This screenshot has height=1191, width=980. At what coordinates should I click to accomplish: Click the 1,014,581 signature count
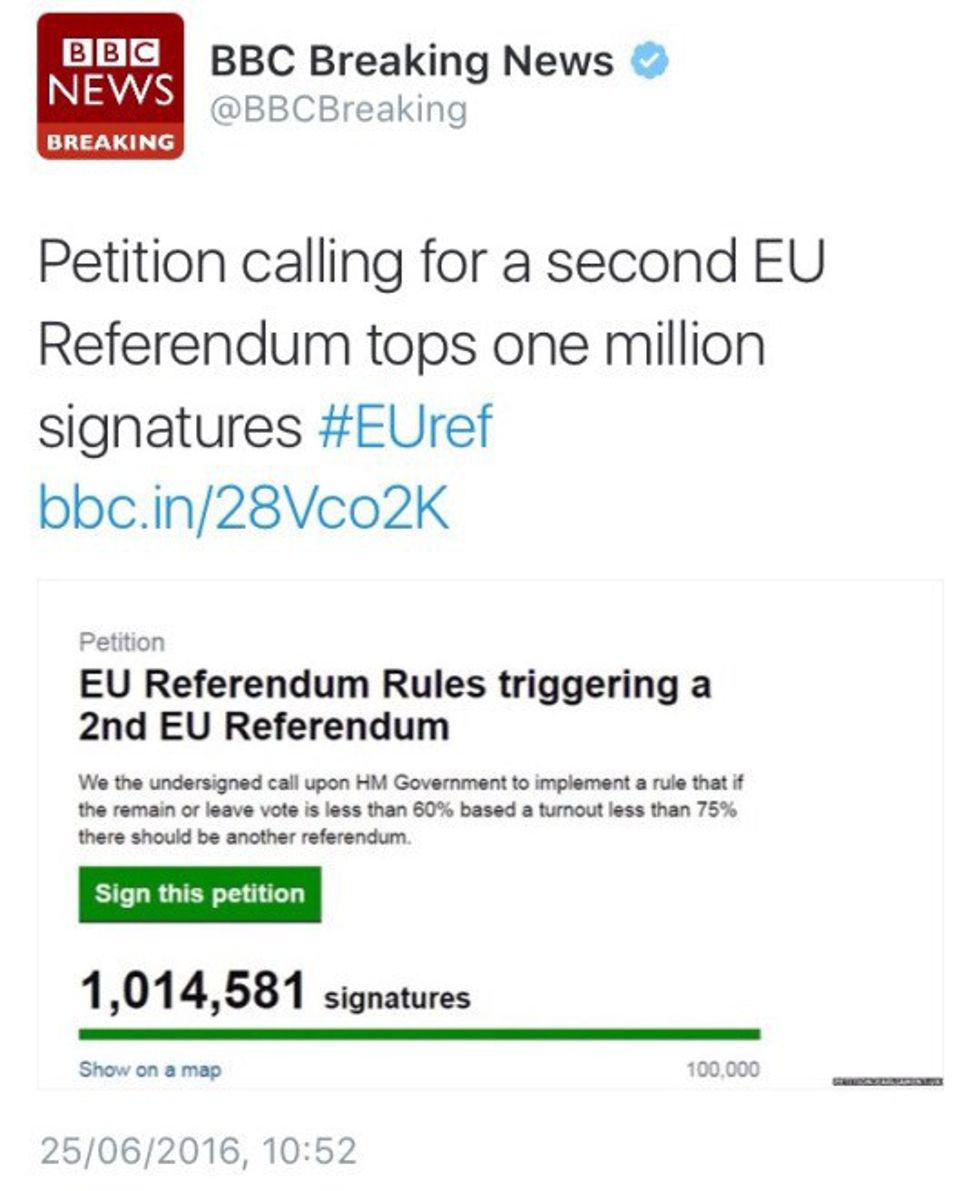click(x=192, y=993)
